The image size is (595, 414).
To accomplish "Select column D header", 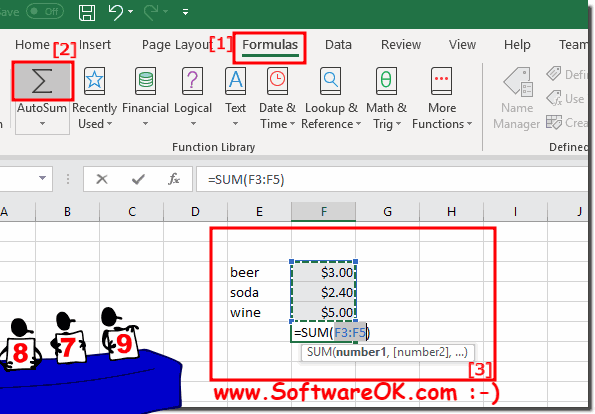I will pos(195,211).
